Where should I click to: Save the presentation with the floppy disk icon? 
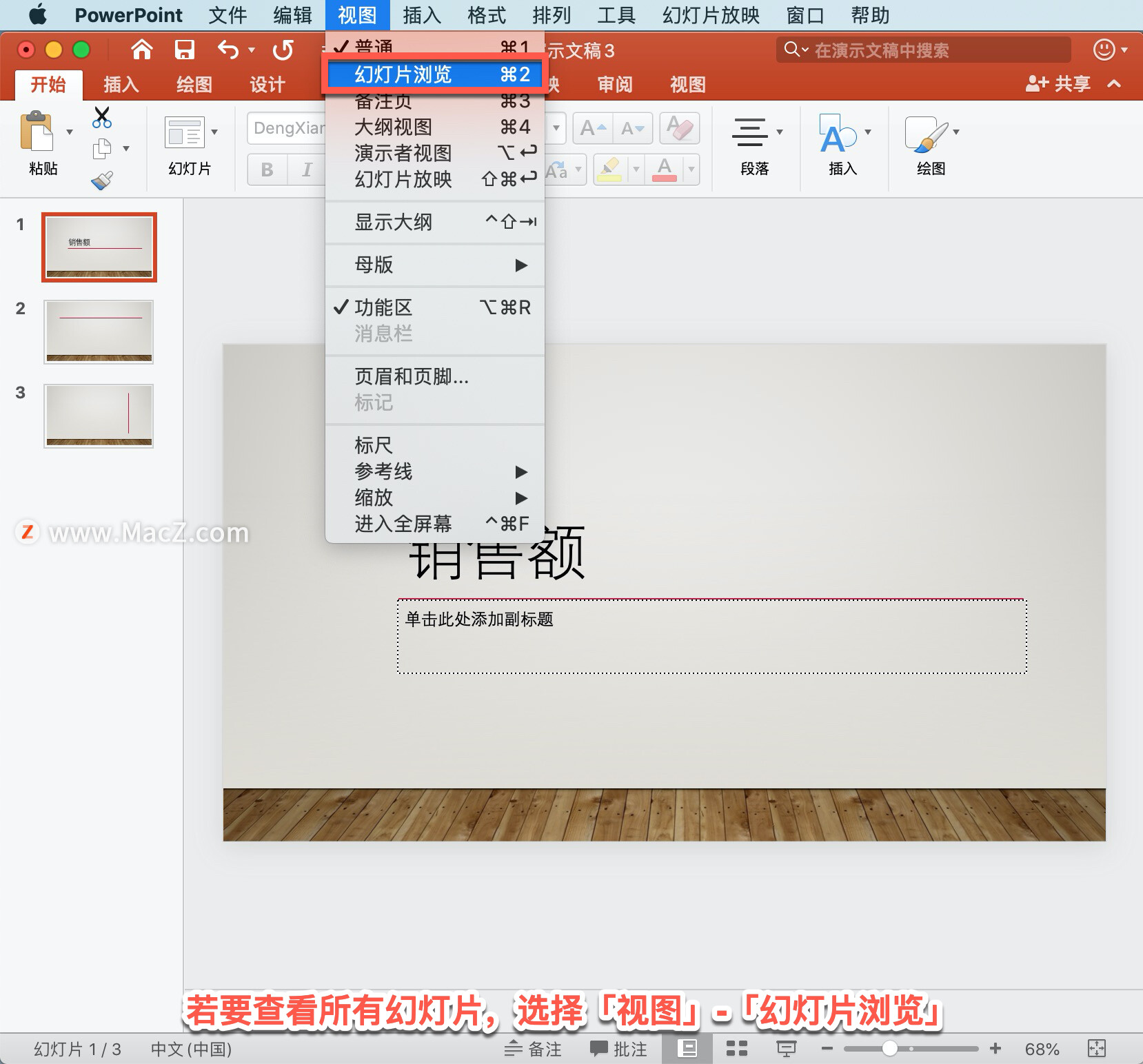pyautogui.click(x=184, y=50)
